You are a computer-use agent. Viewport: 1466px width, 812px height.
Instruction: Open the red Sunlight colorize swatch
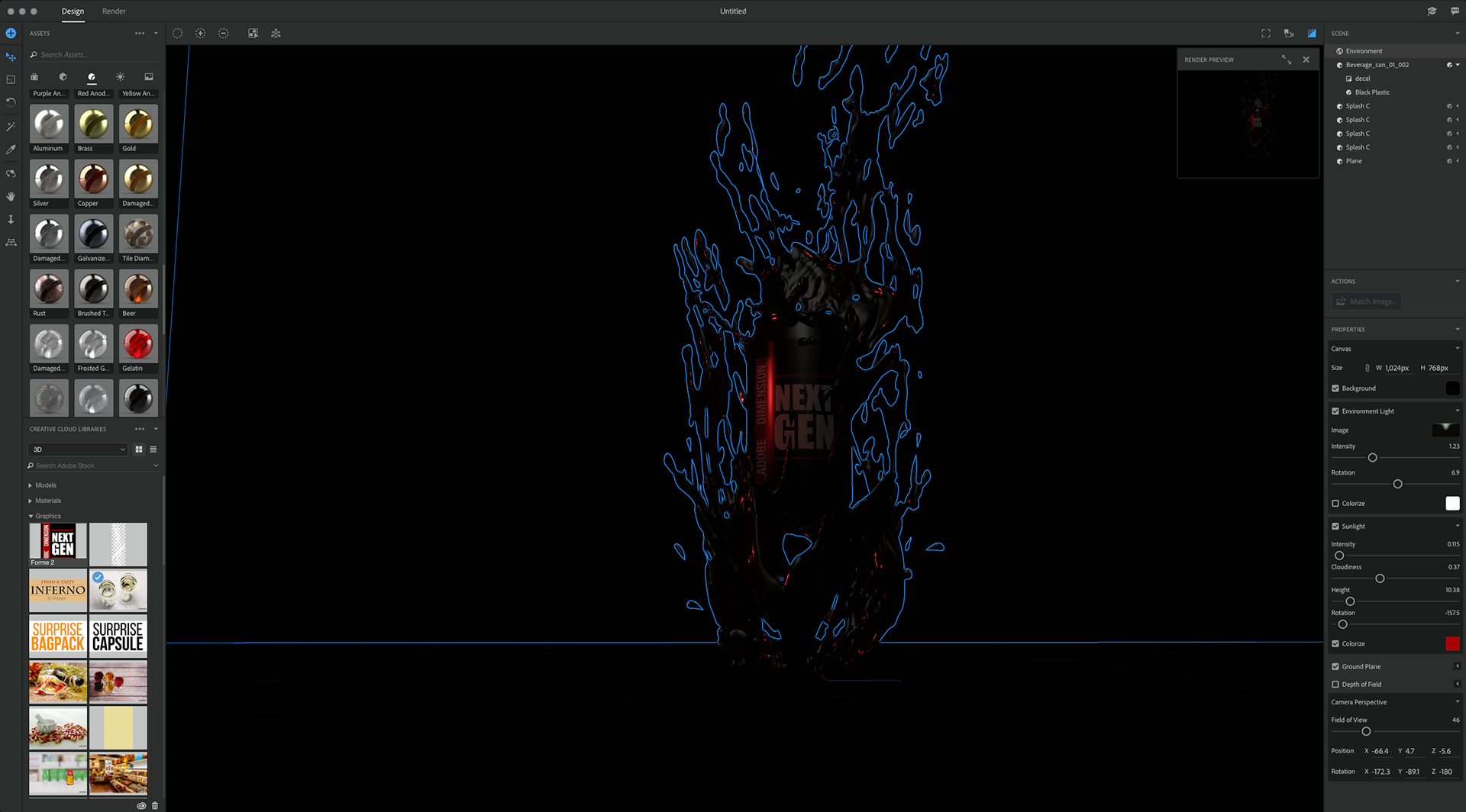(x=1452, y=644)
